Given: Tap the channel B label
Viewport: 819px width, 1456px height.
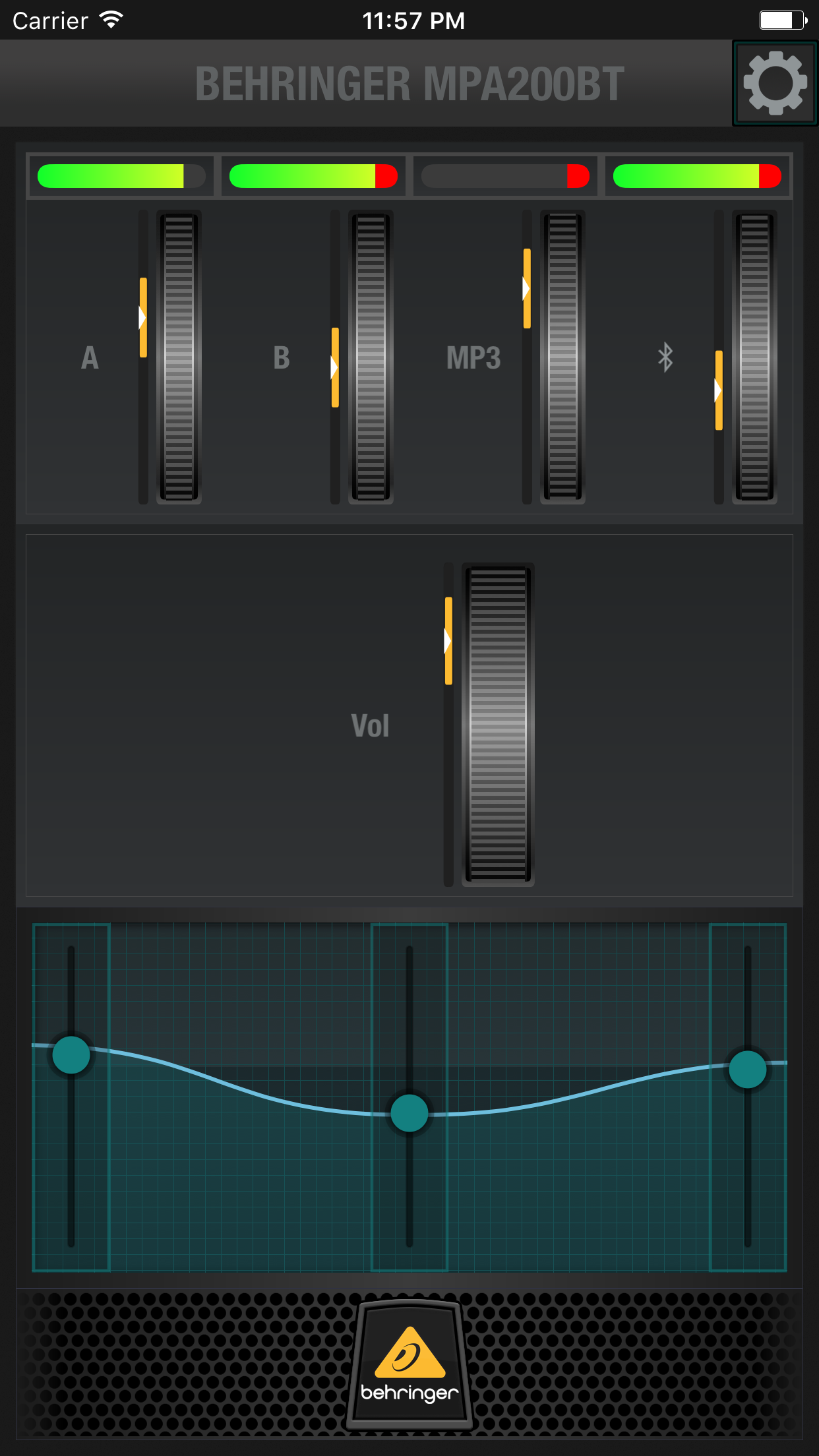Looking at the screenshot, I should tap(282, 358).
